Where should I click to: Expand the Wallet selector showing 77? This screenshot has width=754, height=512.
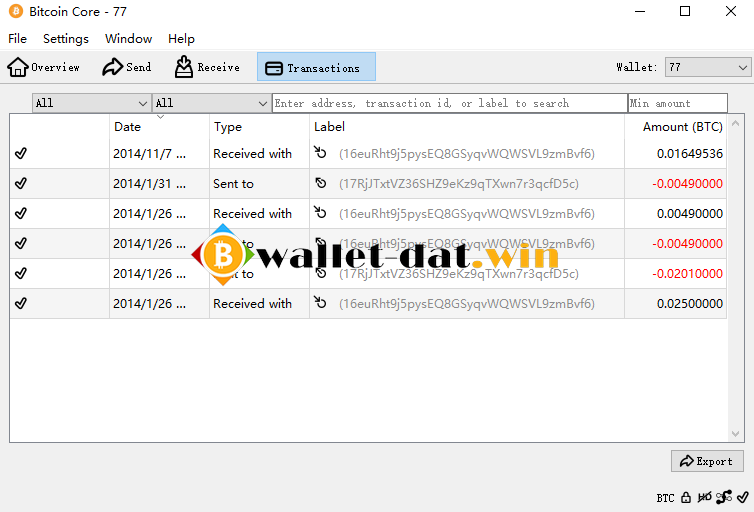click(x=707, y=67)
